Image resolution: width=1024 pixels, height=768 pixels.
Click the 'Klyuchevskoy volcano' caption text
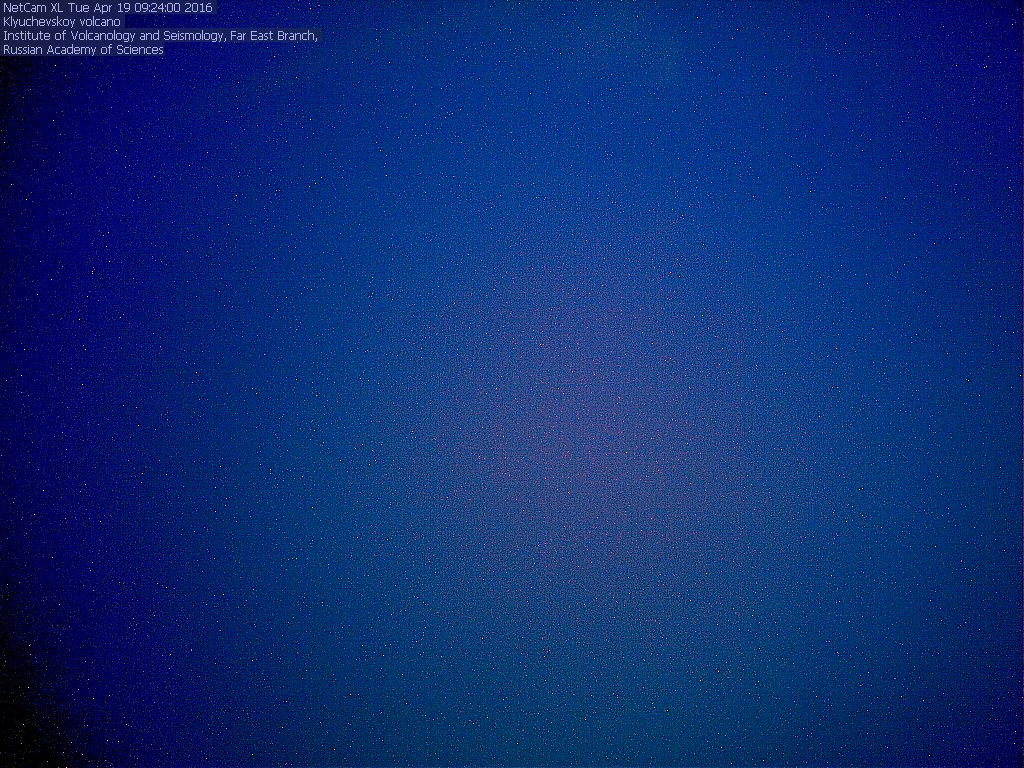(x=62, y=22)
